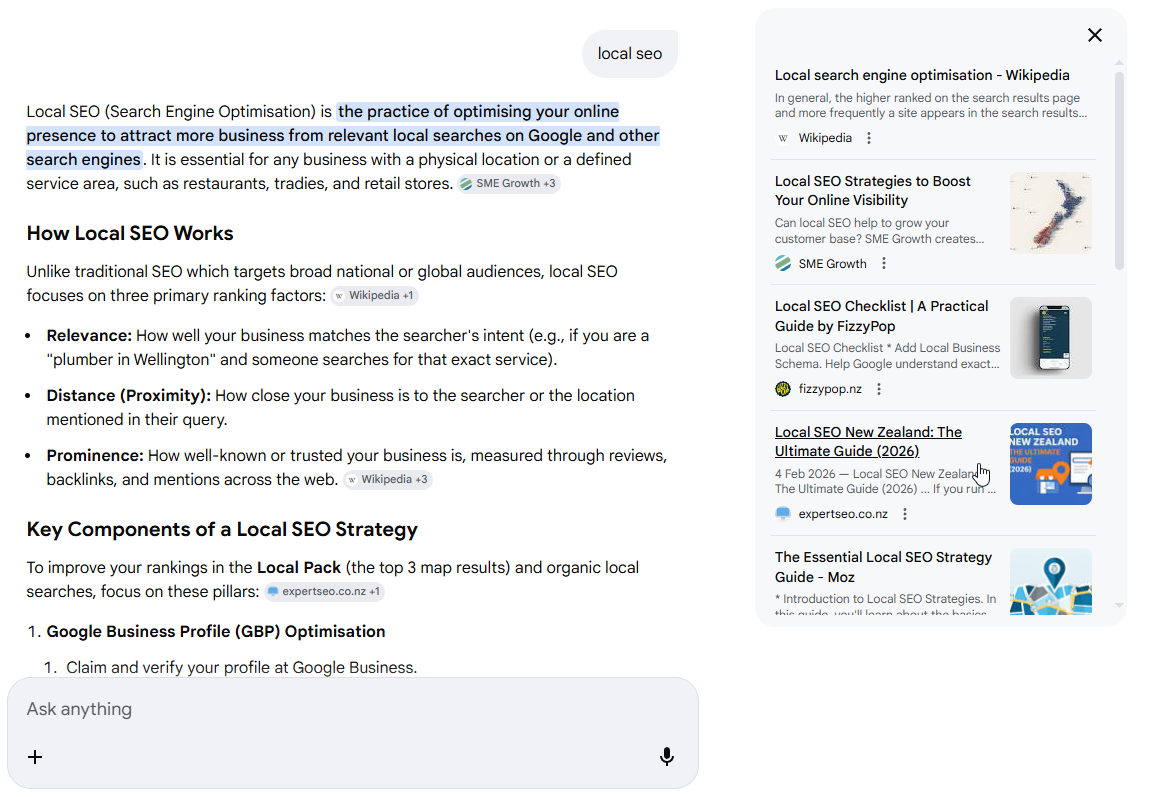Click the 'Prominence:' bullet label
The image size is (1159, 797).
(x=95, y=455)
